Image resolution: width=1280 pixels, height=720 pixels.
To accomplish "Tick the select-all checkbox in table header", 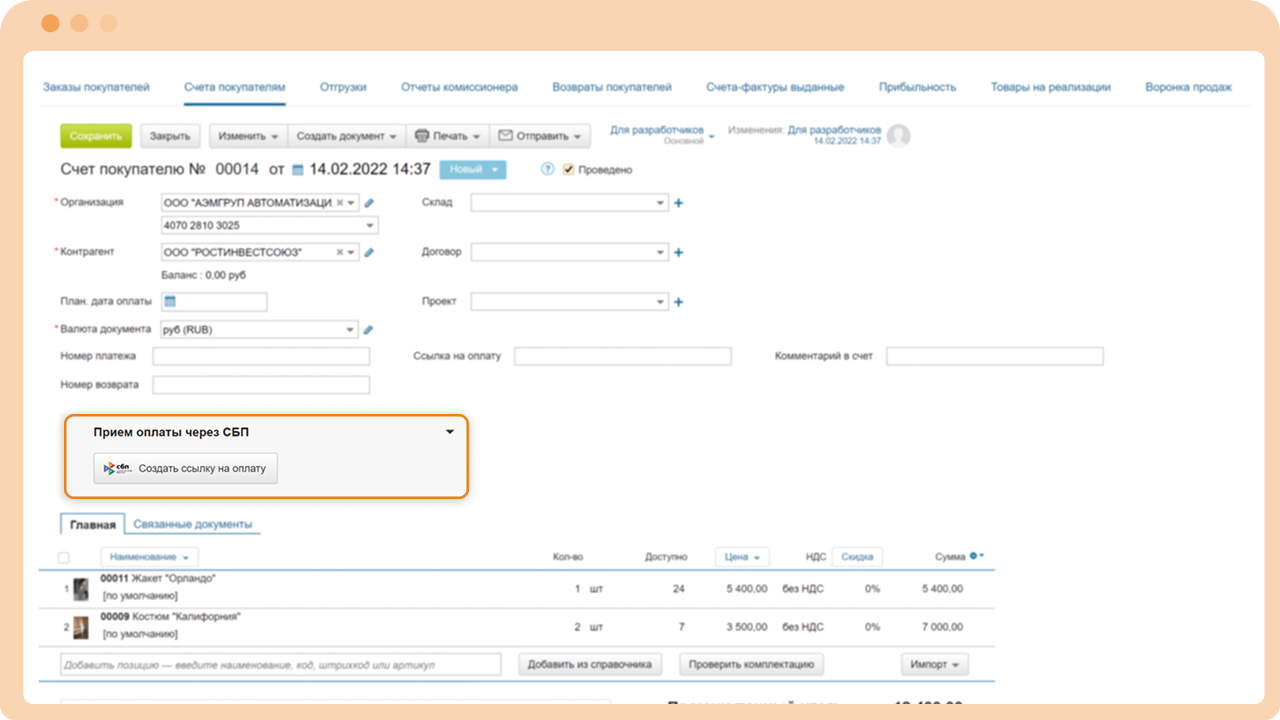I will pos(64,557).
